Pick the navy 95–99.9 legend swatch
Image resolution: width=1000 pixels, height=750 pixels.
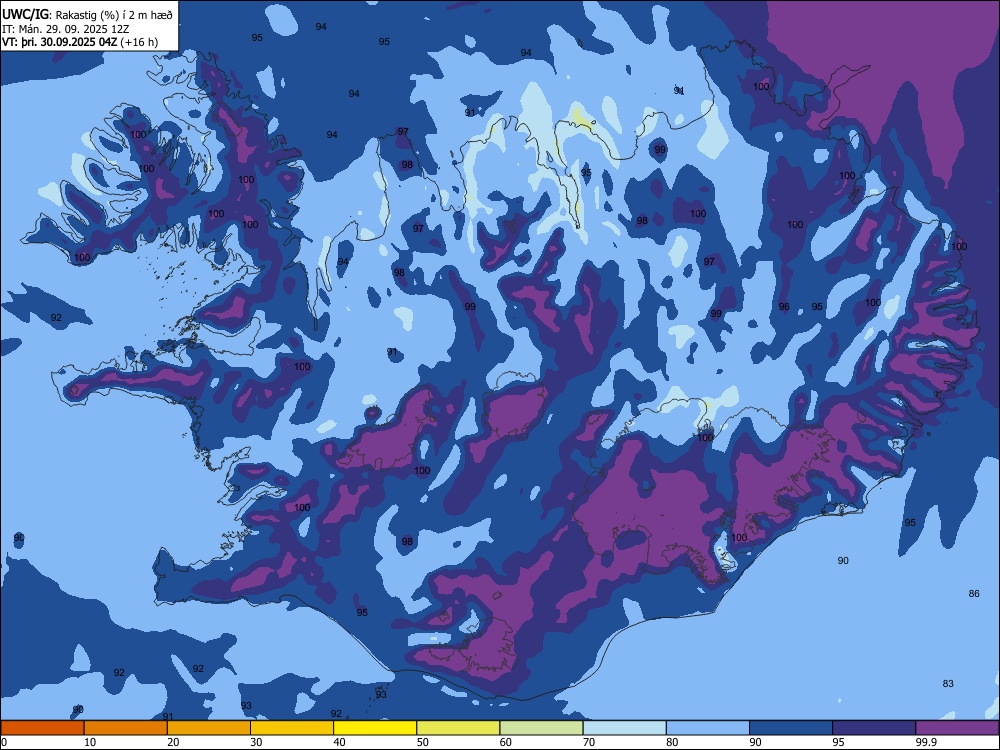[874, 728]
